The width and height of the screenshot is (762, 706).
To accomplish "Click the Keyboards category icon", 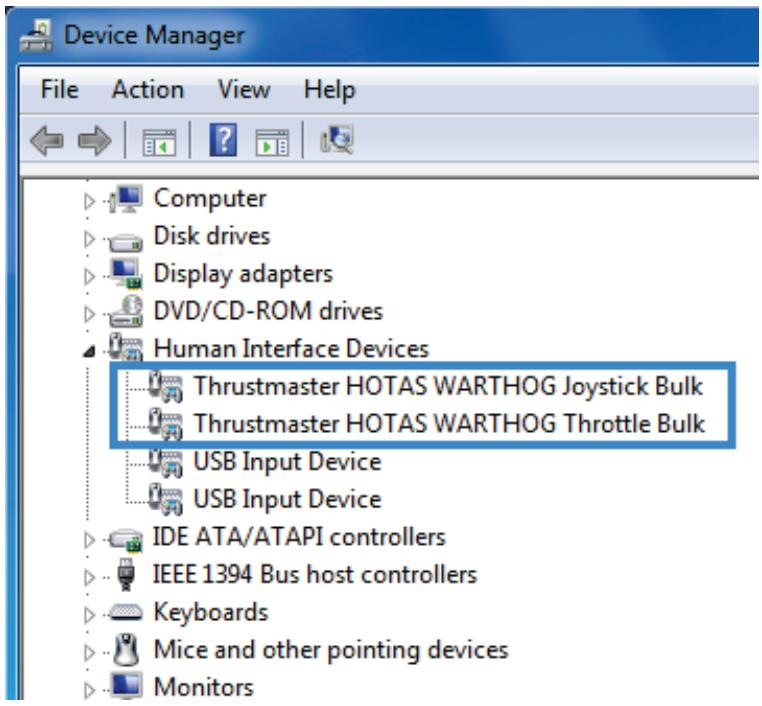I will [x=126, y=612].
